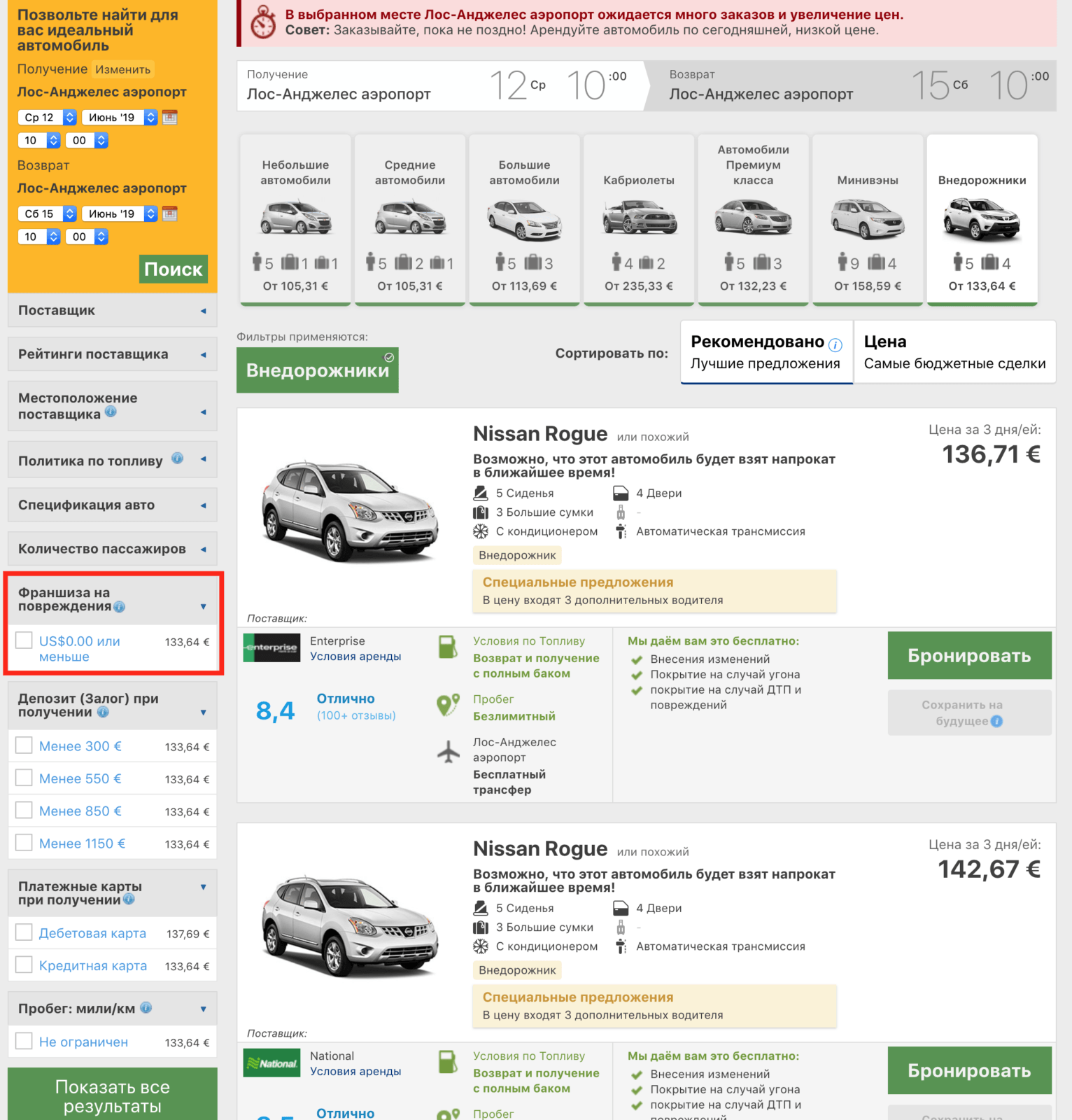Image resolution: width=1072 pixels, height=1120 pixels.
Task: Remove the Внедорожники filter checkmark icon
Action: [x=389, y=357]
